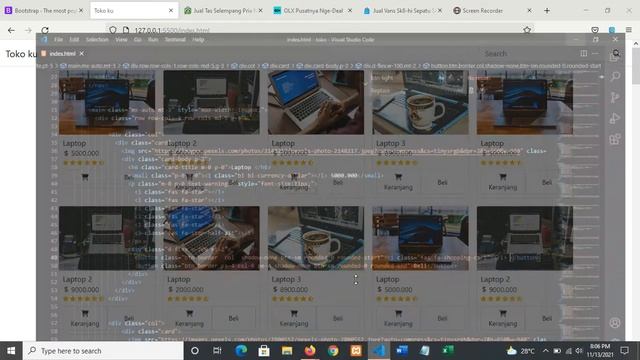Open the weather widget showing 28°C
This screenshot has width=640, height=360.
(520, 351)
